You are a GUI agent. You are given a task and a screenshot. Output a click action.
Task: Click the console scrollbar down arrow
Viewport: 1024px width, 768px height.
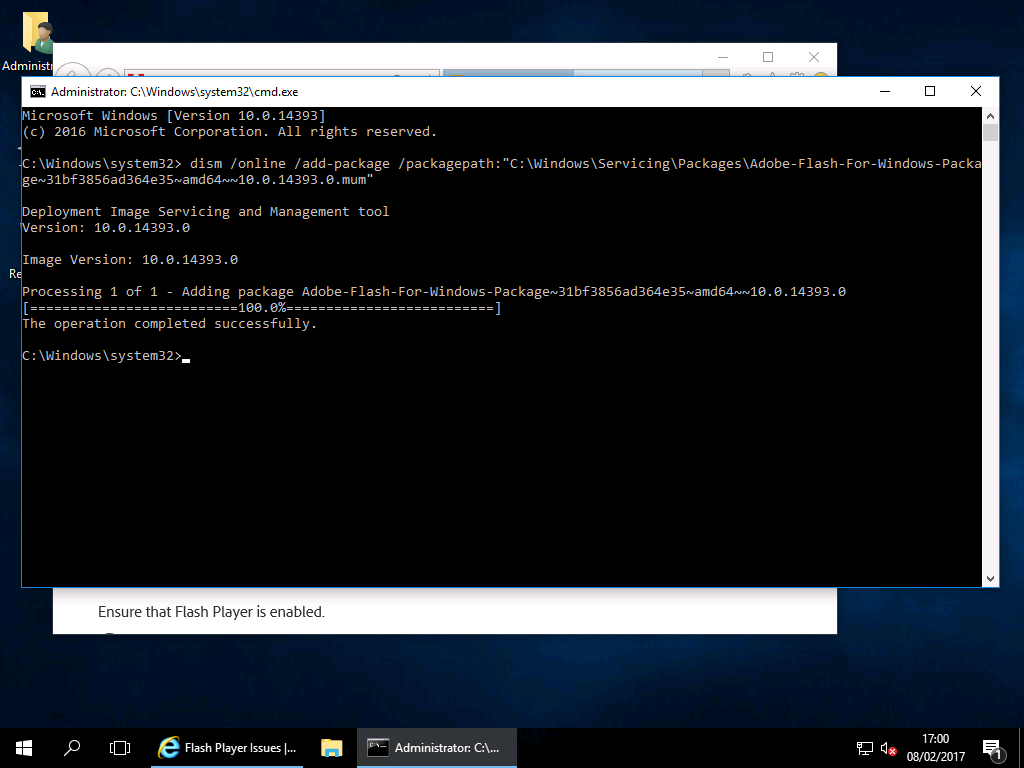tap(990, 579)
